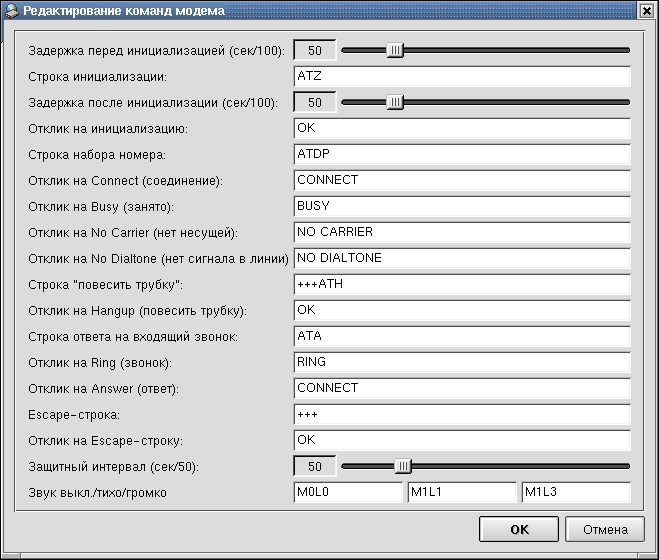Click the quiet sound field M1L1

tap(461, 492)
